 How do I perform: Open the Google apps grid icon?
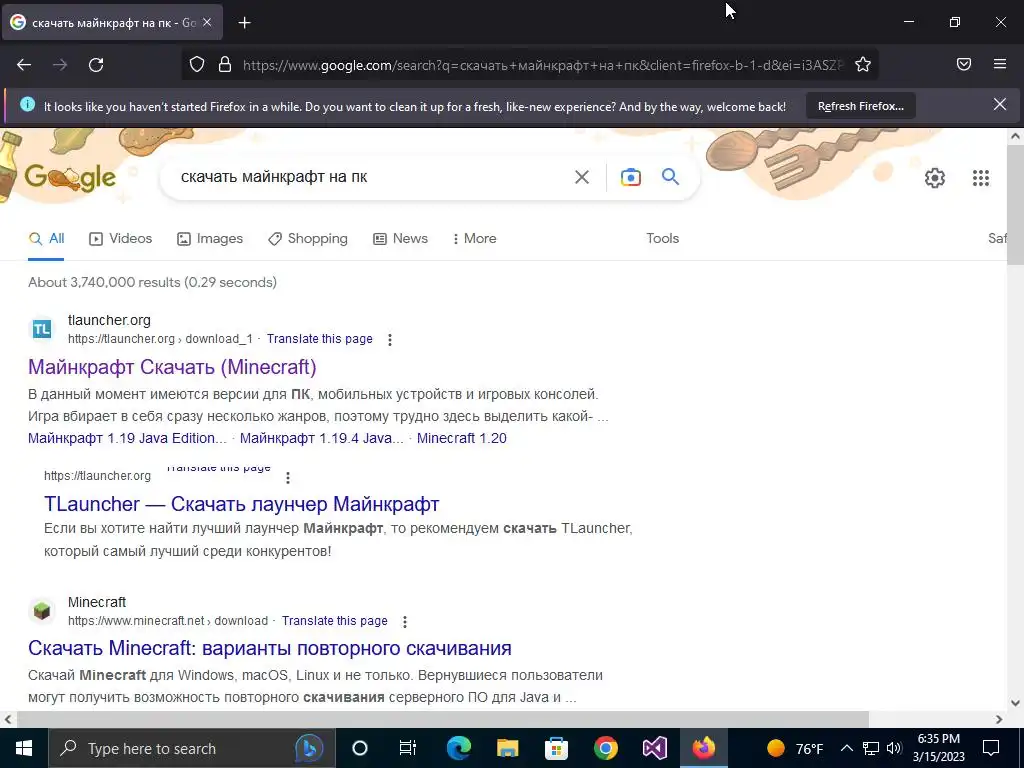pos(981,178)
